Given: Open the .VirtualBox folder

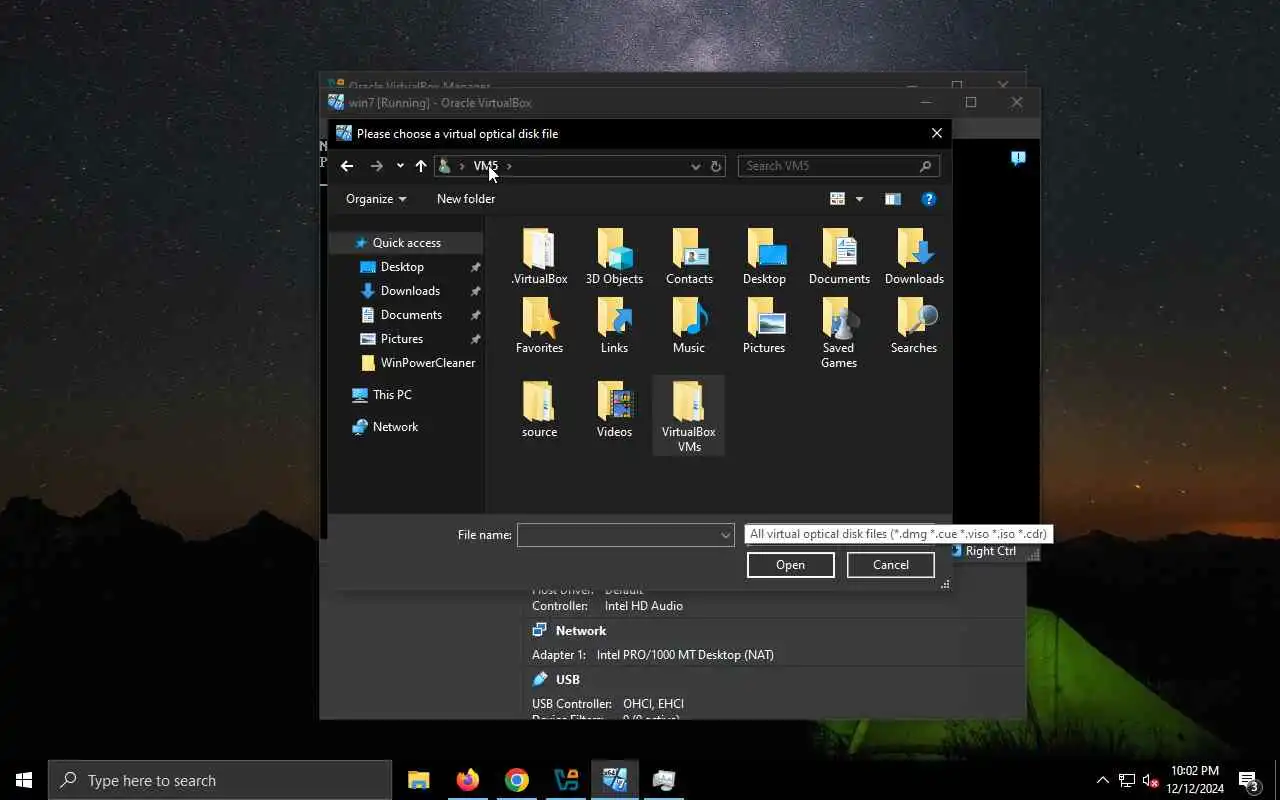Looking at the screenshot, I should pos(539,257).
